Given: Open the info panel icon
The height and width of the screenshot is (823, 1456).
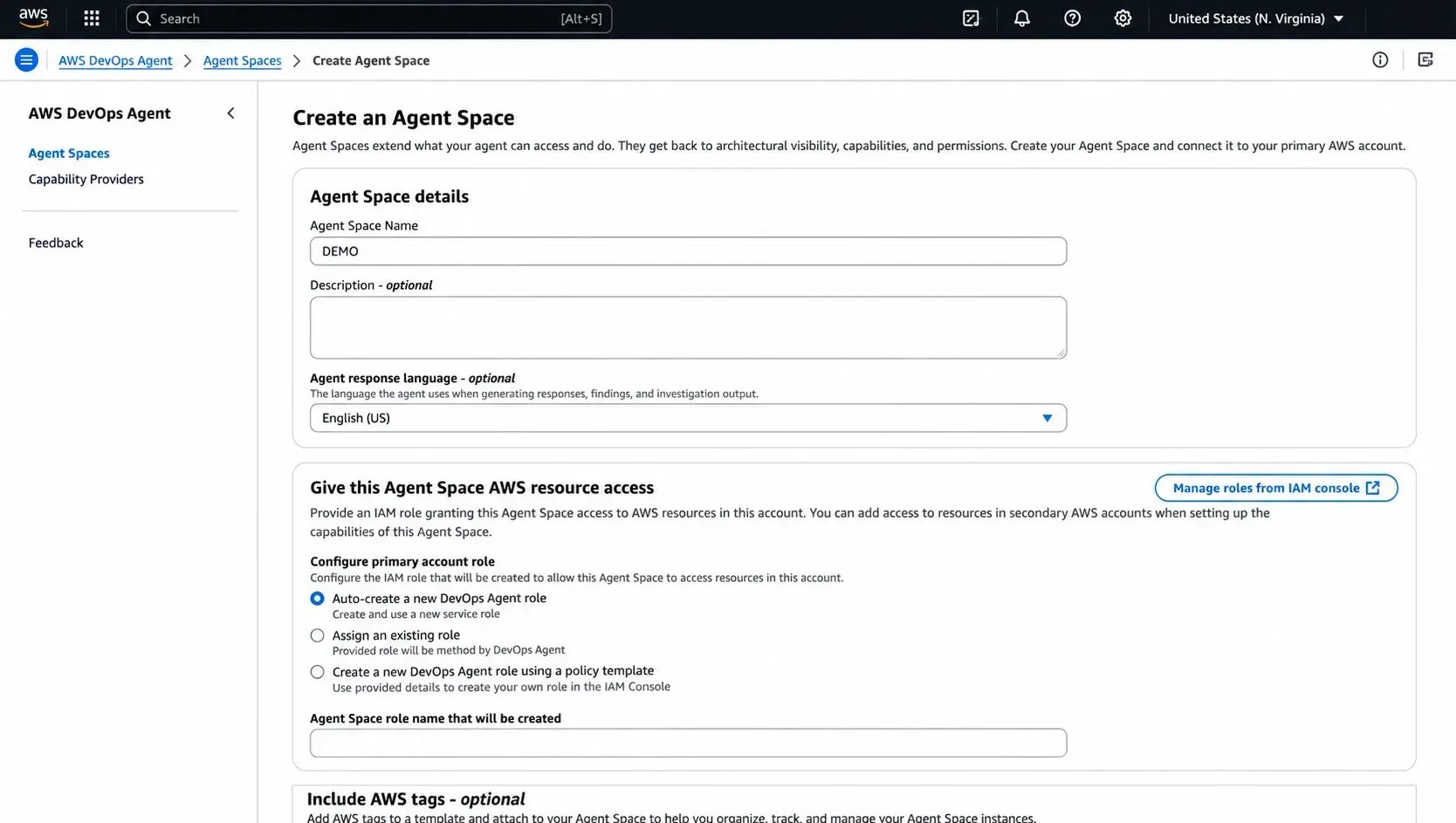Looking at the screenshot, I should pos(1380,60).
